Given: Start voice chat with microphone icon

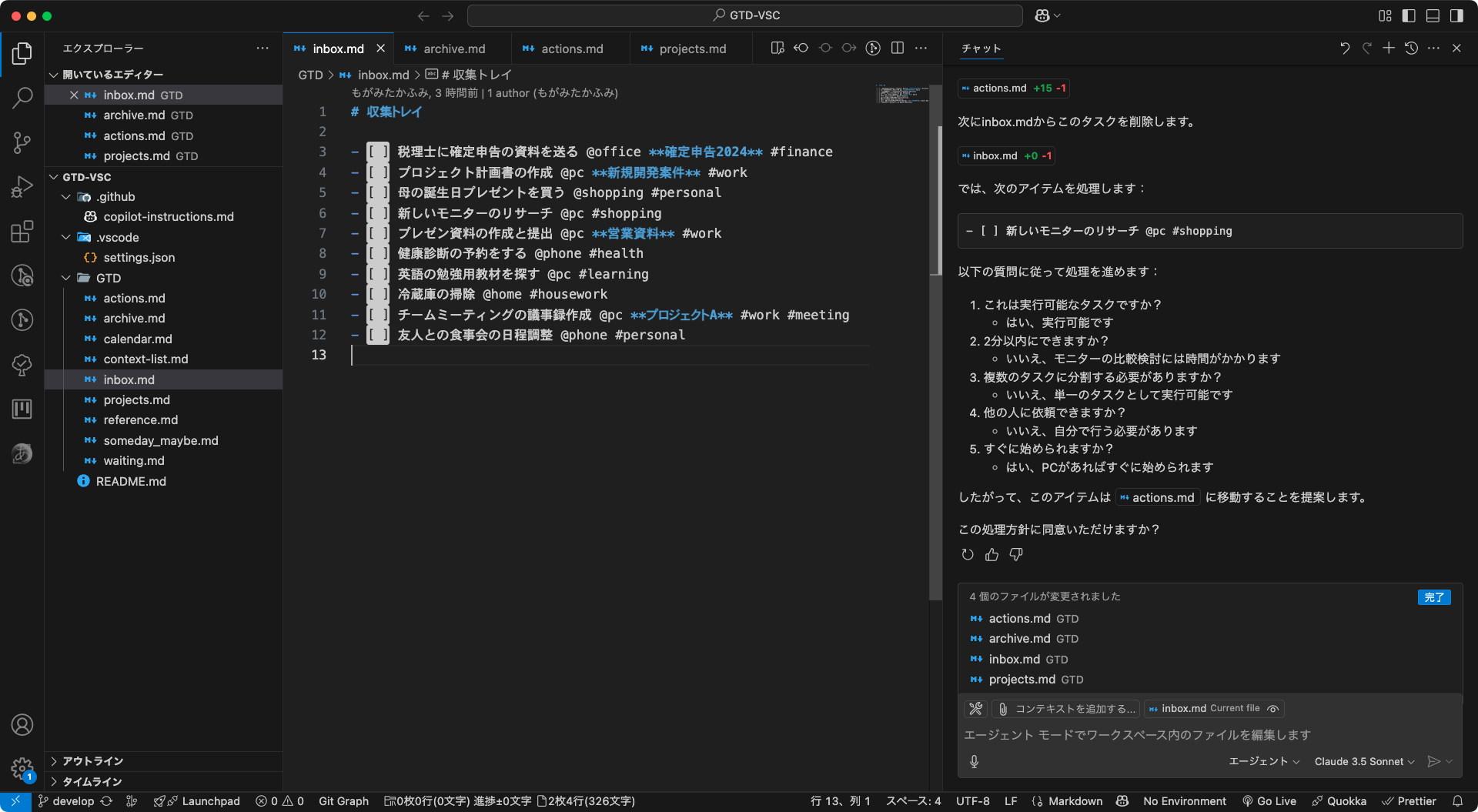Looking at the screenshot, I should [x=975, y=761].
